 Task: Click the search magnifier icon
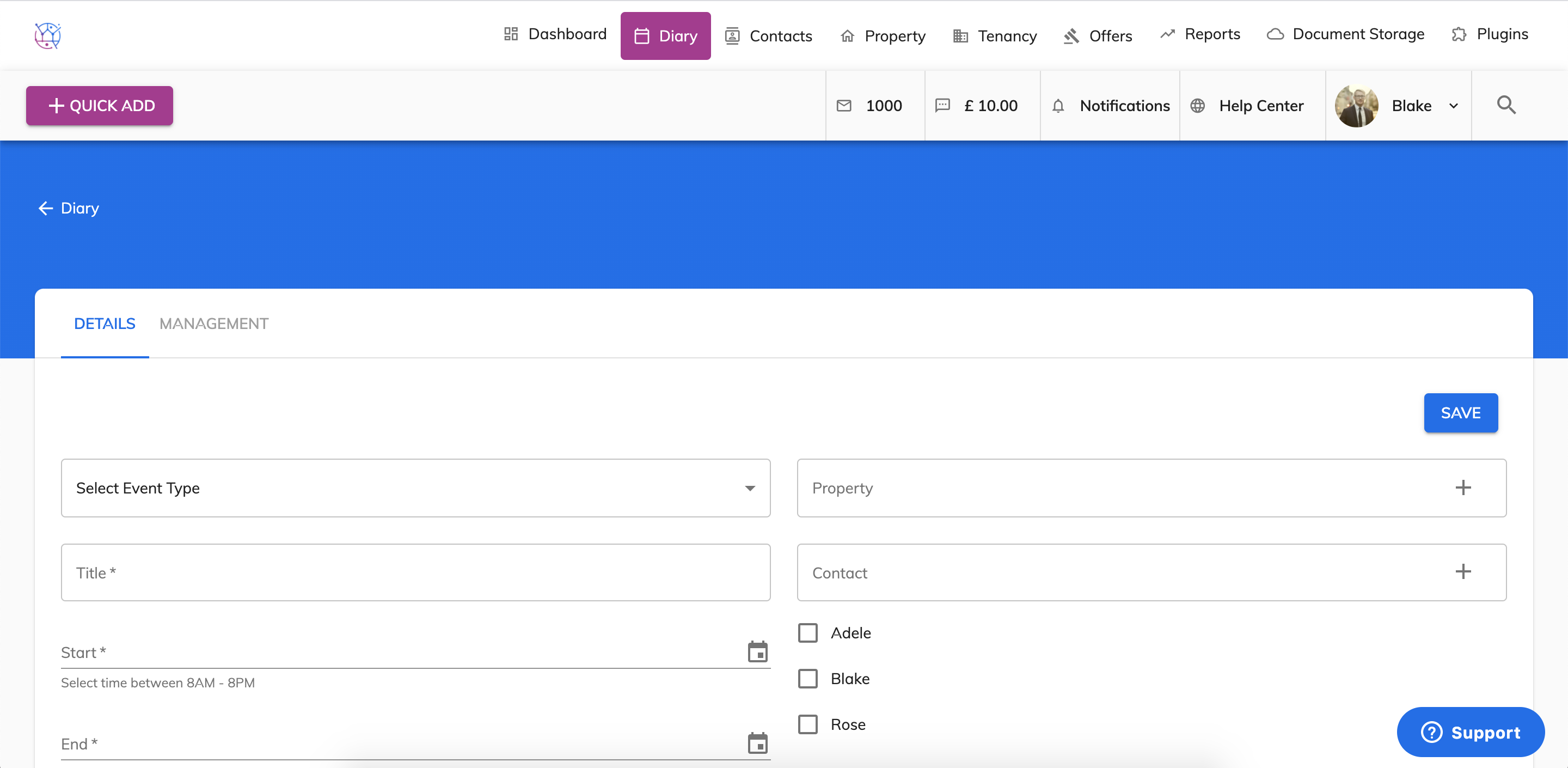coord(1506,105)
